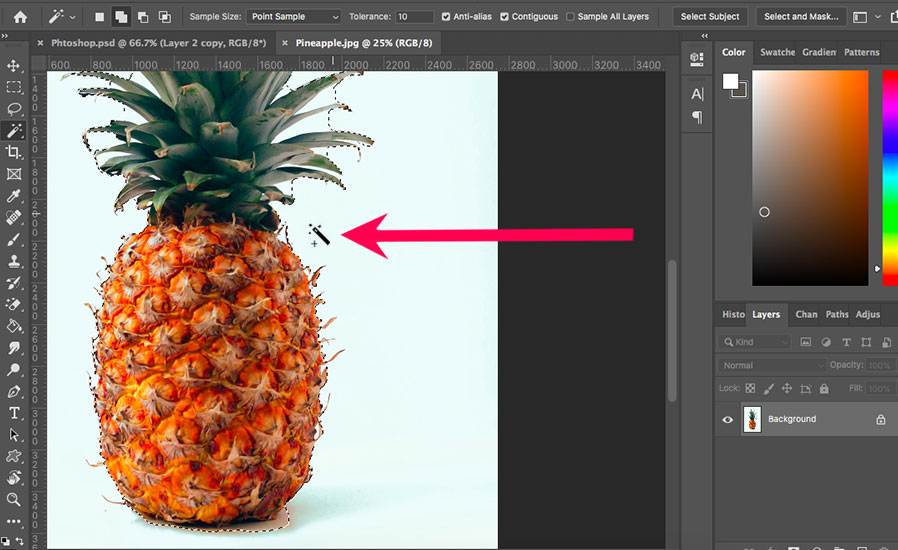Switch to the Paths panel tab
898x550 pixels.
(x=837, y=315)
